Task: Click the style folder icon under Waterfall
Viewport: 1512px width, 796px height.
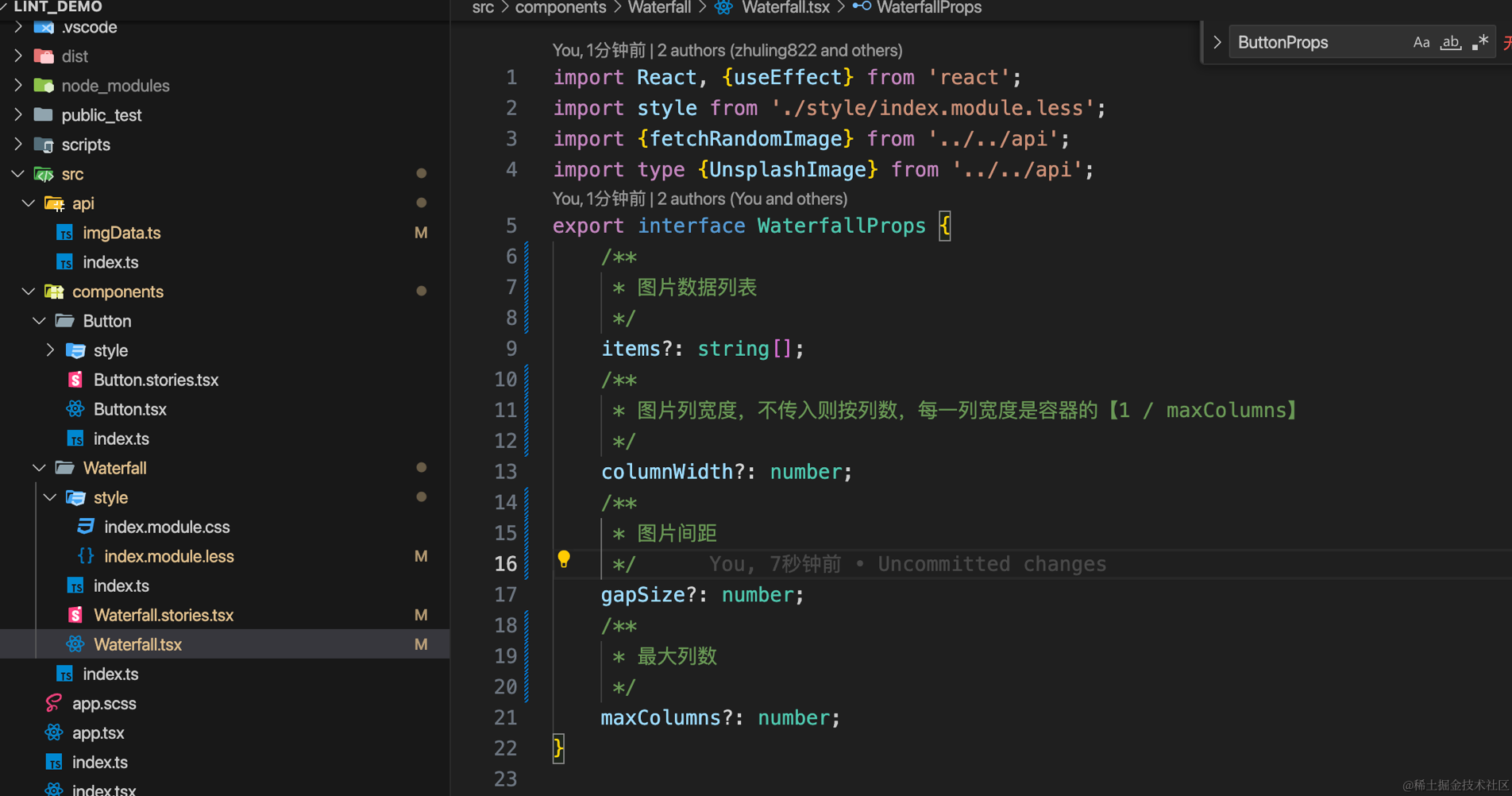Action: (75, 497)
